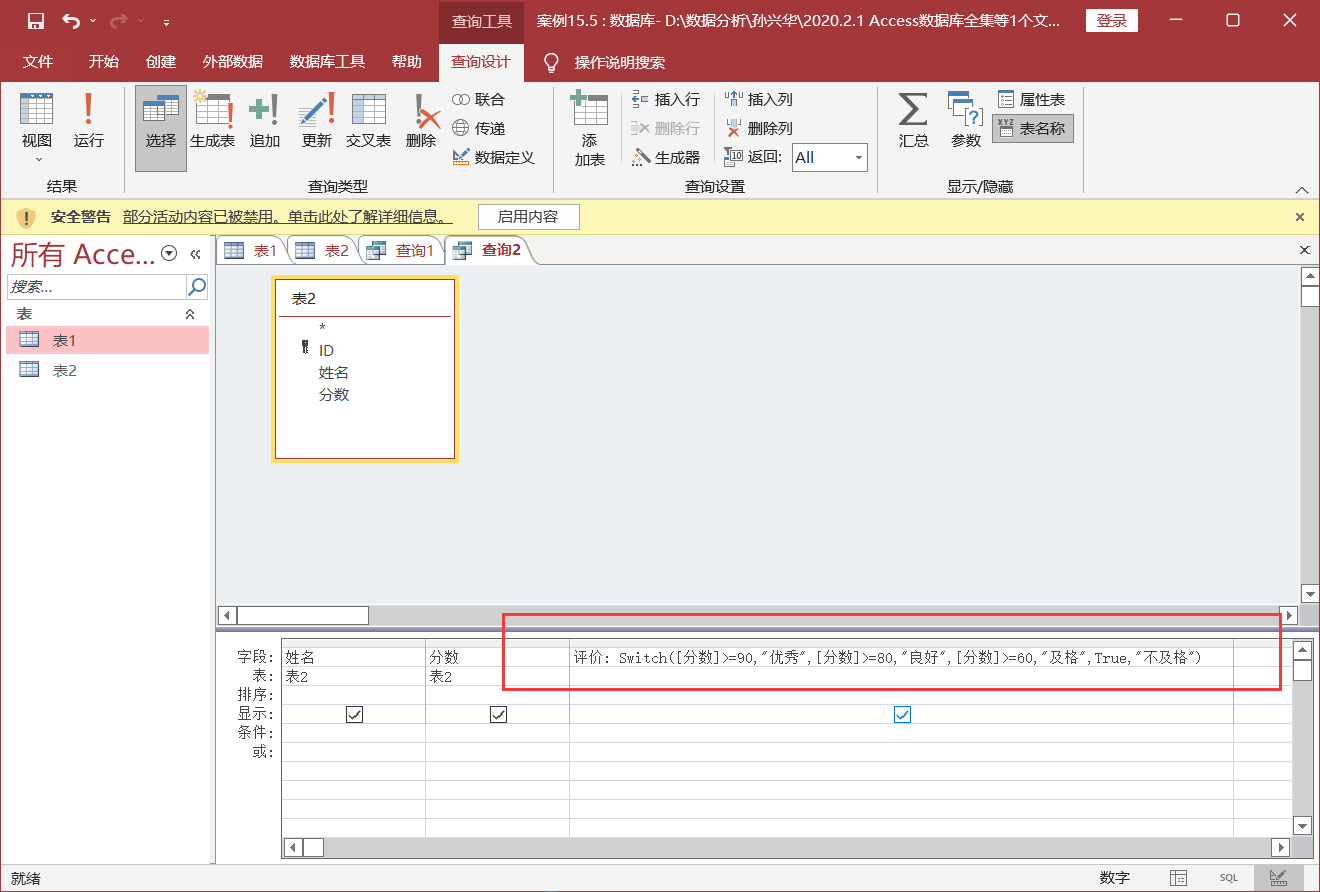Toggle the 汇总 totals button
Image resolution: width=1320 pixels, height=892 pixels.
coord(913,120)
